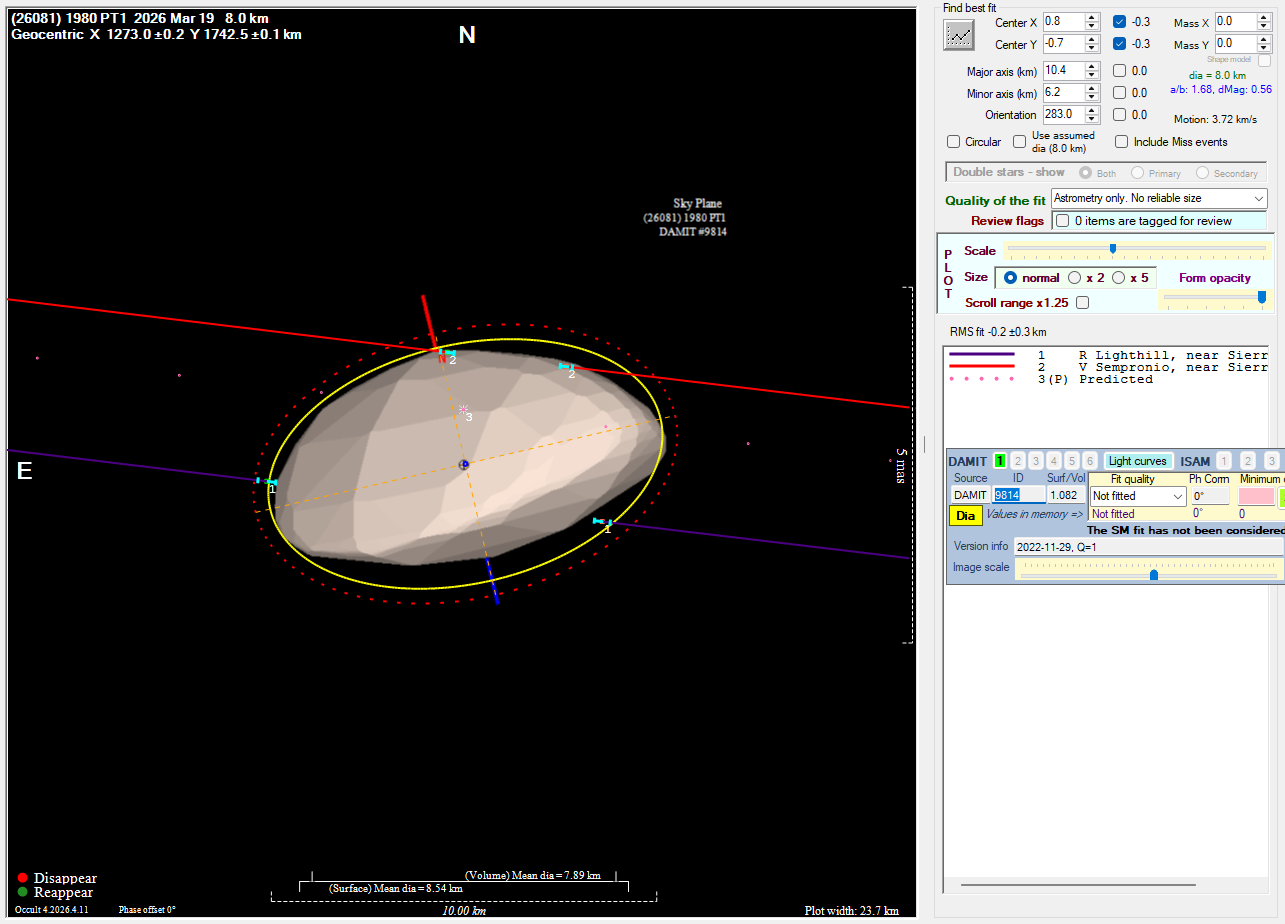Adjust the plot Scale slider
Viewport: 1285px width, 924px height.
point(1113,249)
